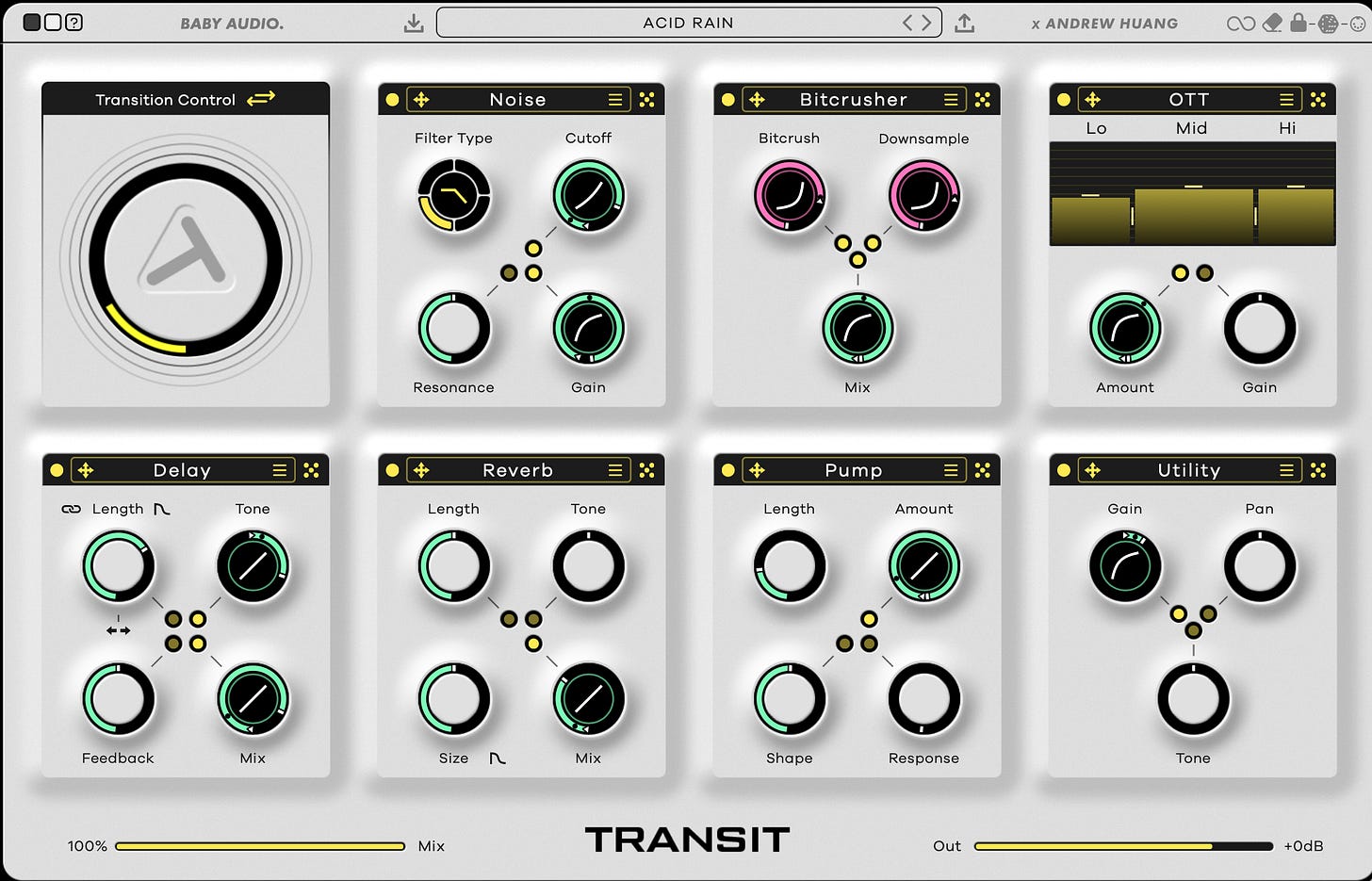The height and width of the screenshot is (881, 1372).
Task: Open the Pump module menu
Action: tap(951, 470)
